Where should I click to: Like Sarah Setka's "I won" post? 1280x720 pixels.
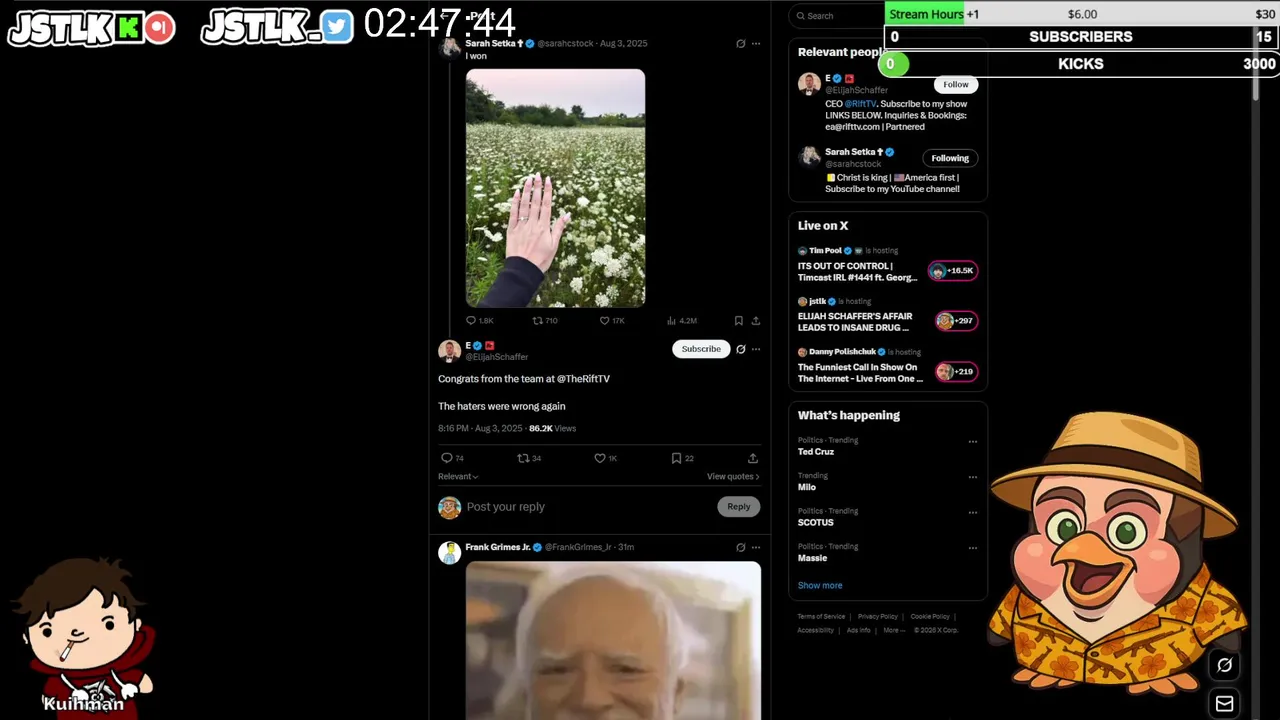(611, 321)
